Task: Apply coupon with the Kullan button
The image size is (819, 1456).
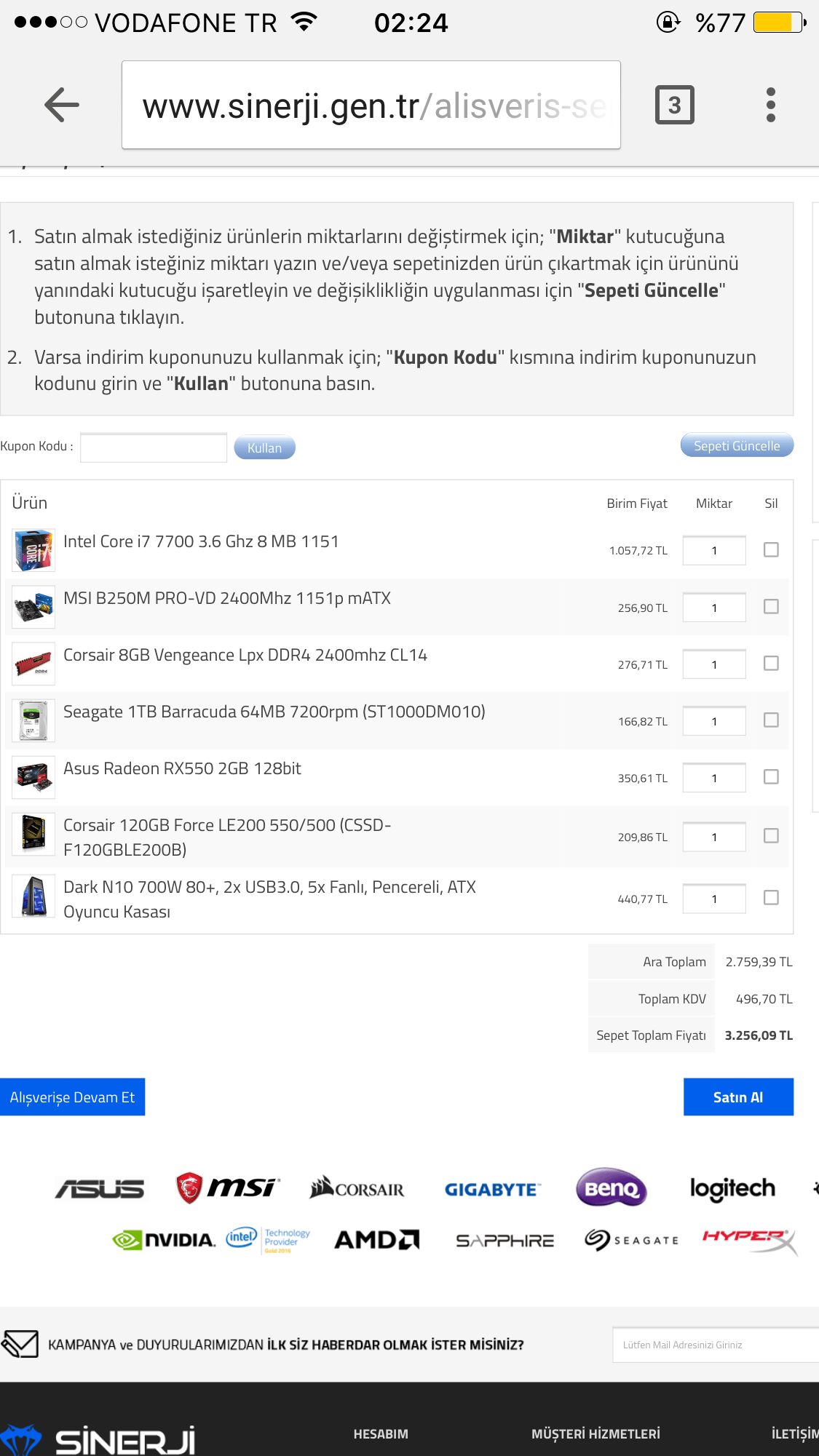Action: (x=264, y=448)
